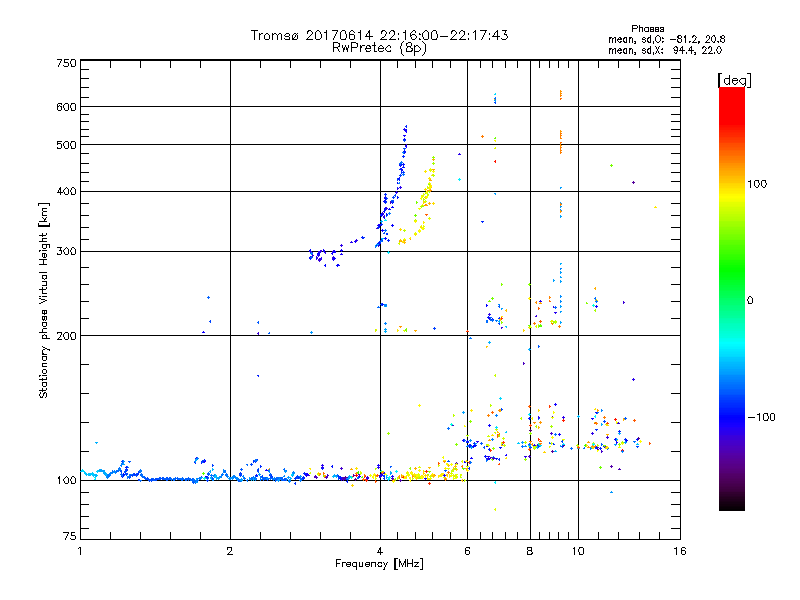Click the y-axis tick label '500'
Image resolution: width=800 pixels, height=600 pixels.
tap(66, 145)
